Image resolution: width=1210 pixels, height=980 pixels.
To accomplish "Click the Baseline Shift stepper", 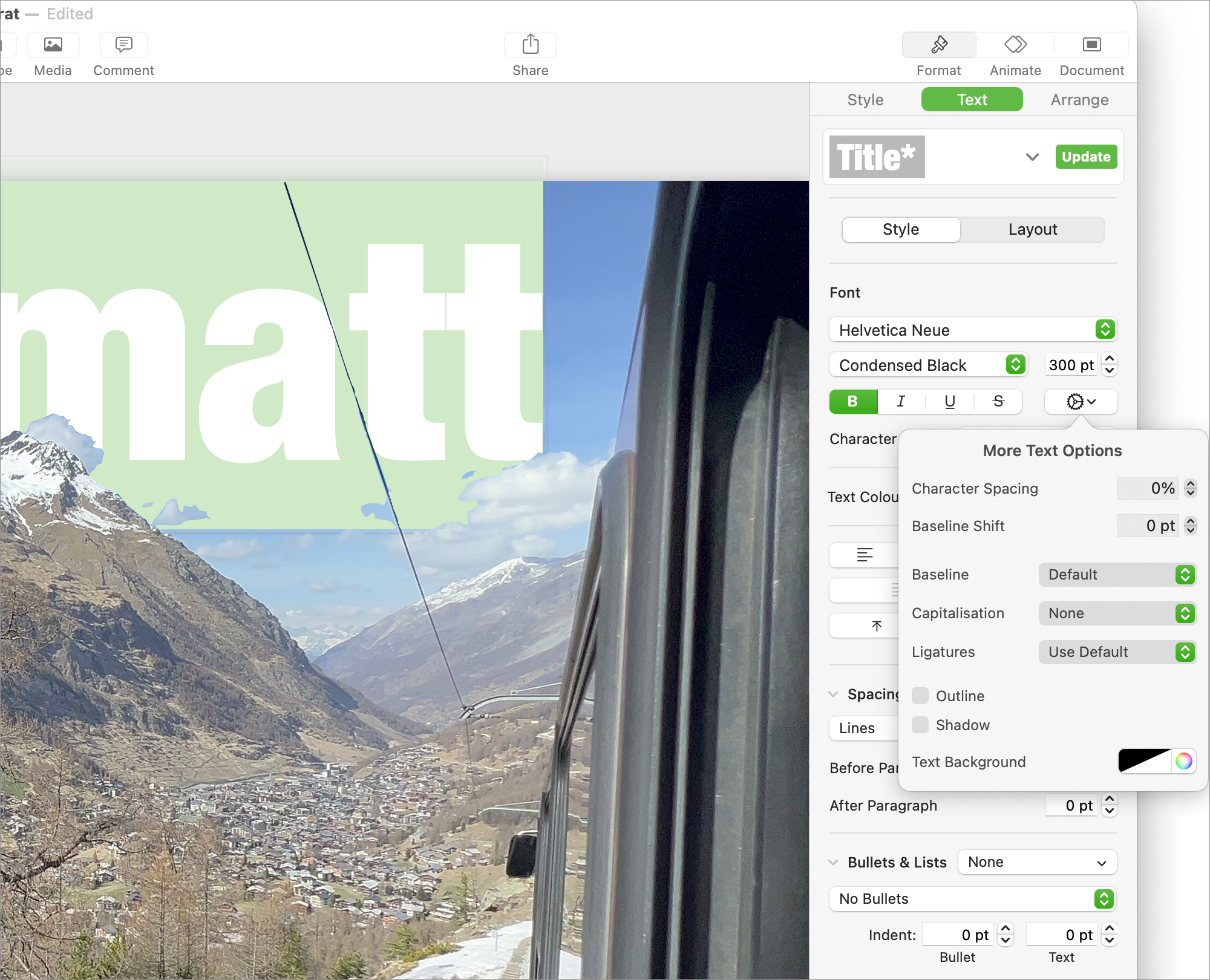I will click(x=1191, y=526).
